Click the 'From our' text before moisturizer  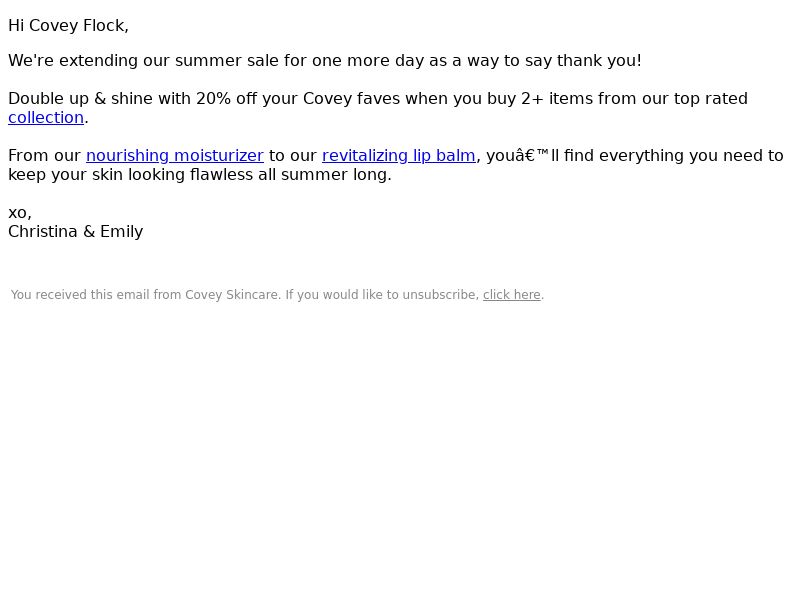tap(44, 156)
